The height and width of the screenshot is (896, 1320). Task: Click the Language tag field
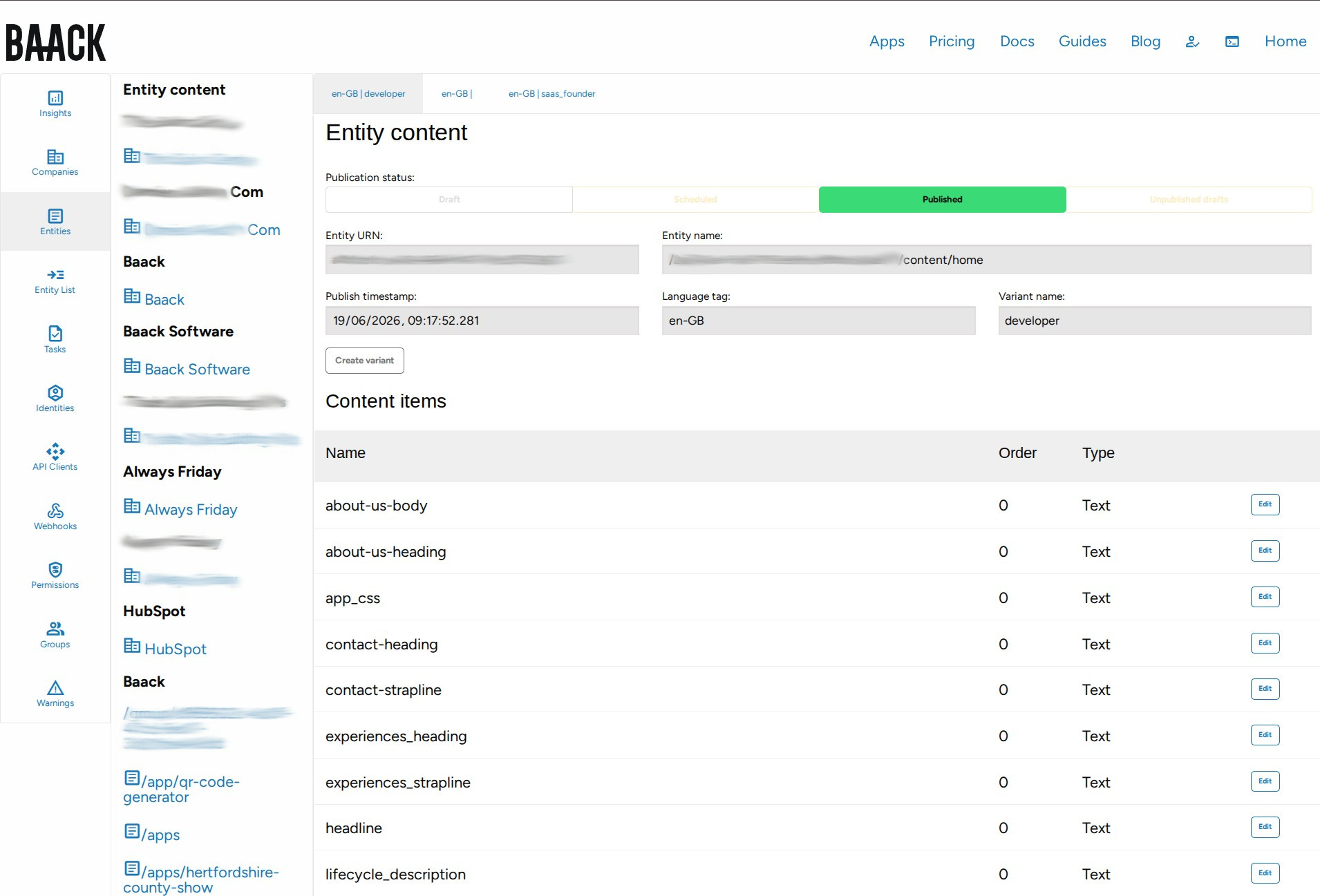(x=818, y=321)
